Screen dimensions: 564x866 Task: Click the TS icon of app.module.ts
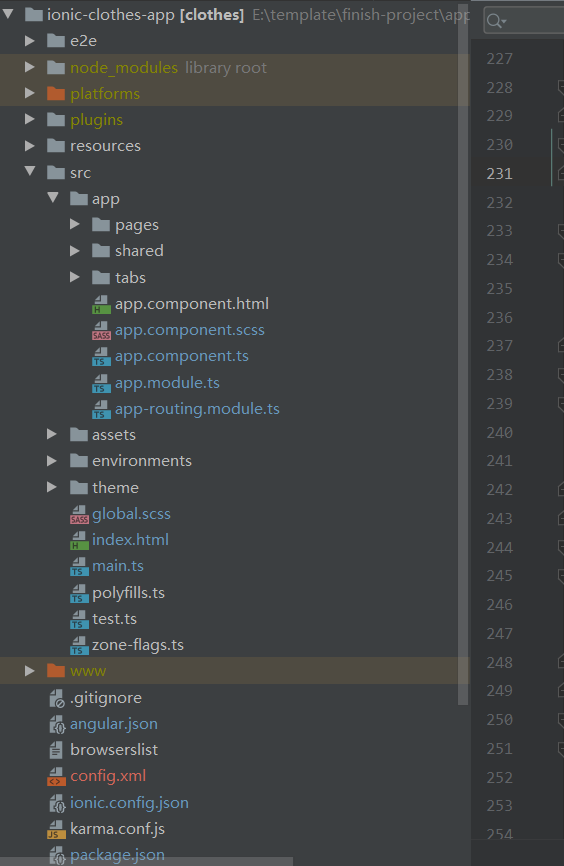(101, 383)
